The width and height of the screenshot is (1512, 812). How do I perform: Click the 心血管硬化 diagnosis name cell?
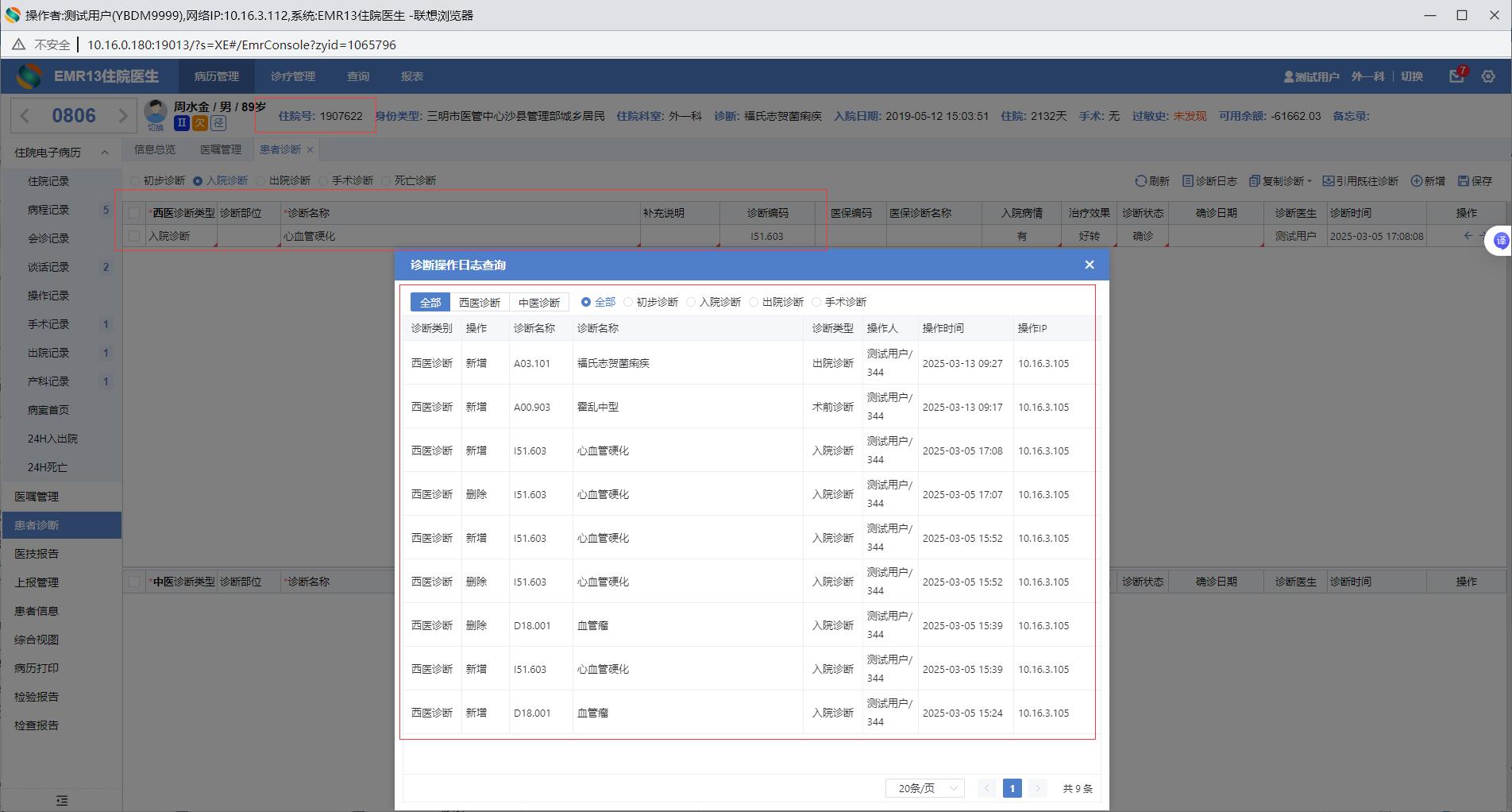tap(461, 236)
